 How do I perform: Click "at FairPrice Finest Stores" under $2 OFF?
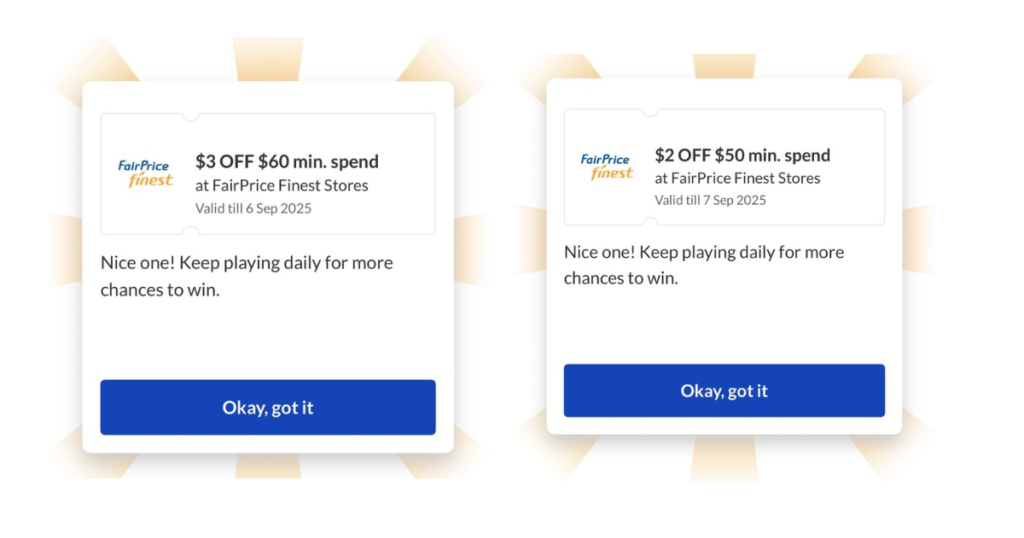pyautogui.click(x=737, y=178)
